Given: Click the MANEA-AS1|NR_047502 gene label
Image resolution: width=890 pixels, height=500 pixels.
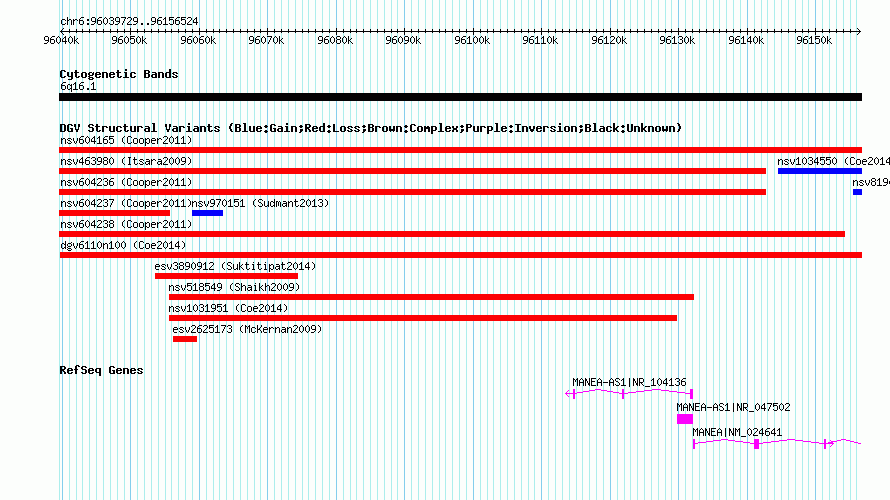Looking at the screenshot, I should [733, 407].
